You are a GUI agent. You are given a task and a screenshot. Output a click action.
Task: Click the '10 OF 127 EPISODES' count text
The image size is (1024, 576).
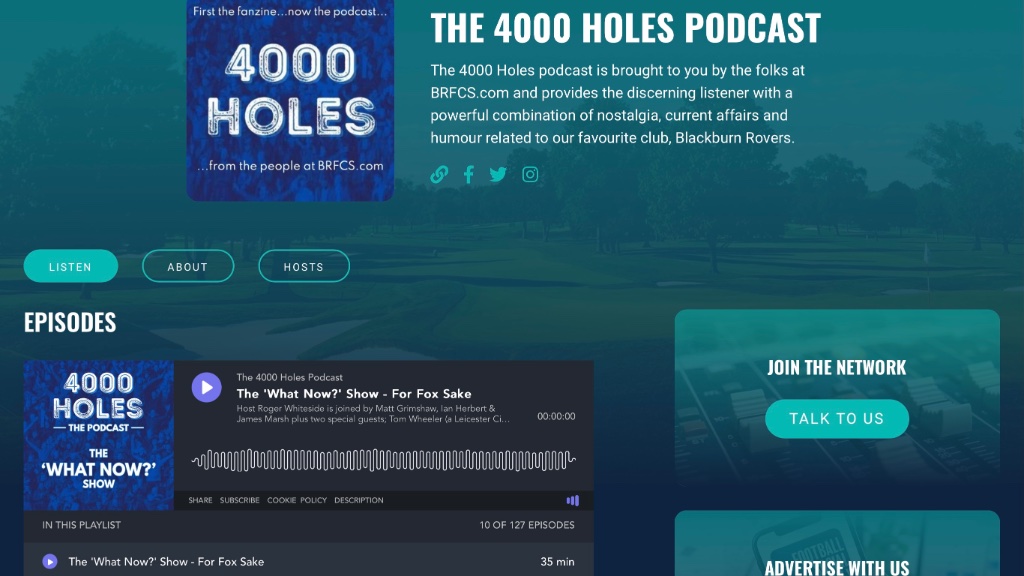(x=527, y=525)
